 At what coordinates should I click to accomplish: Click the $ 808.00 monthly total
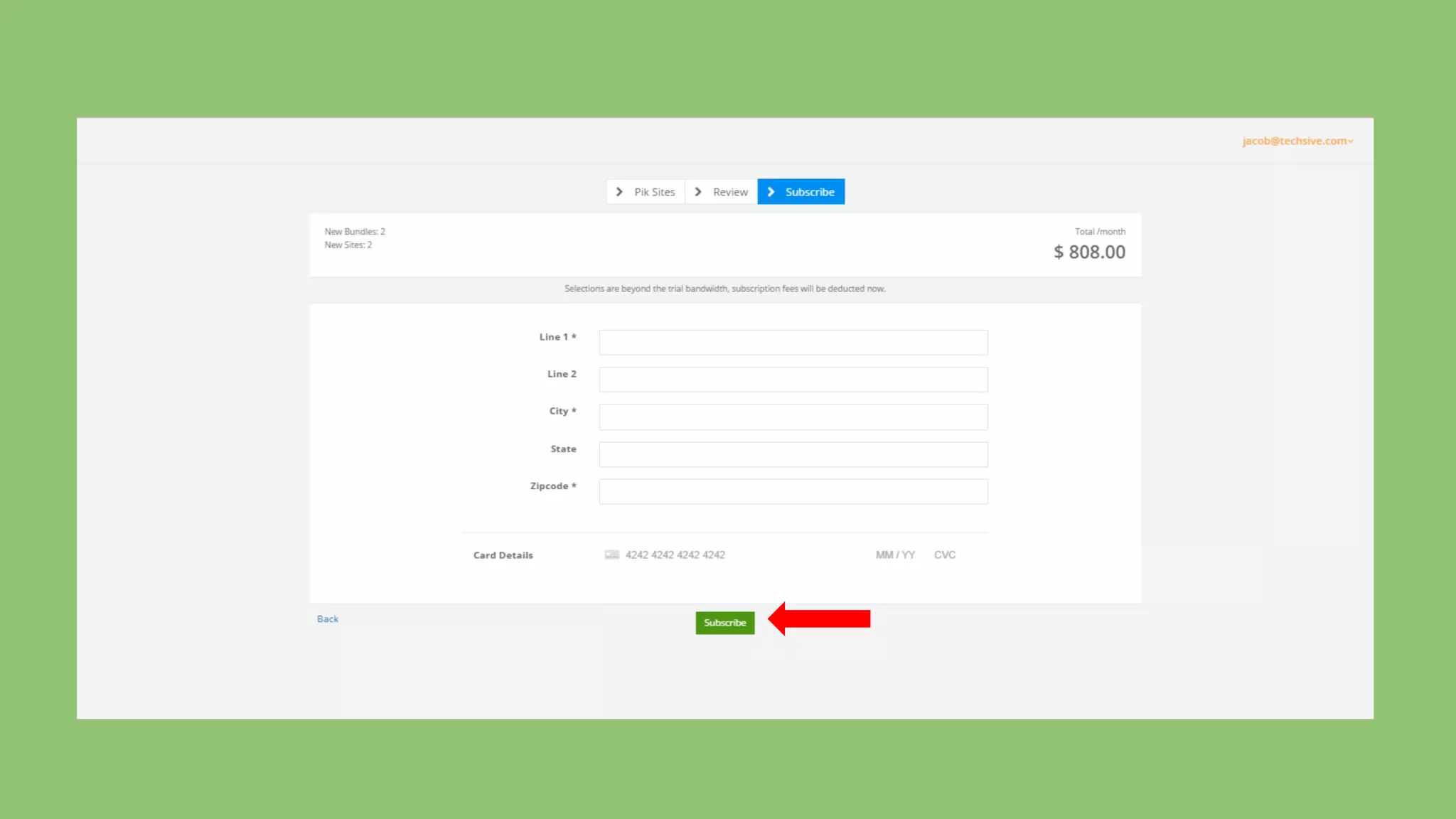click(x=1089, y=252)
